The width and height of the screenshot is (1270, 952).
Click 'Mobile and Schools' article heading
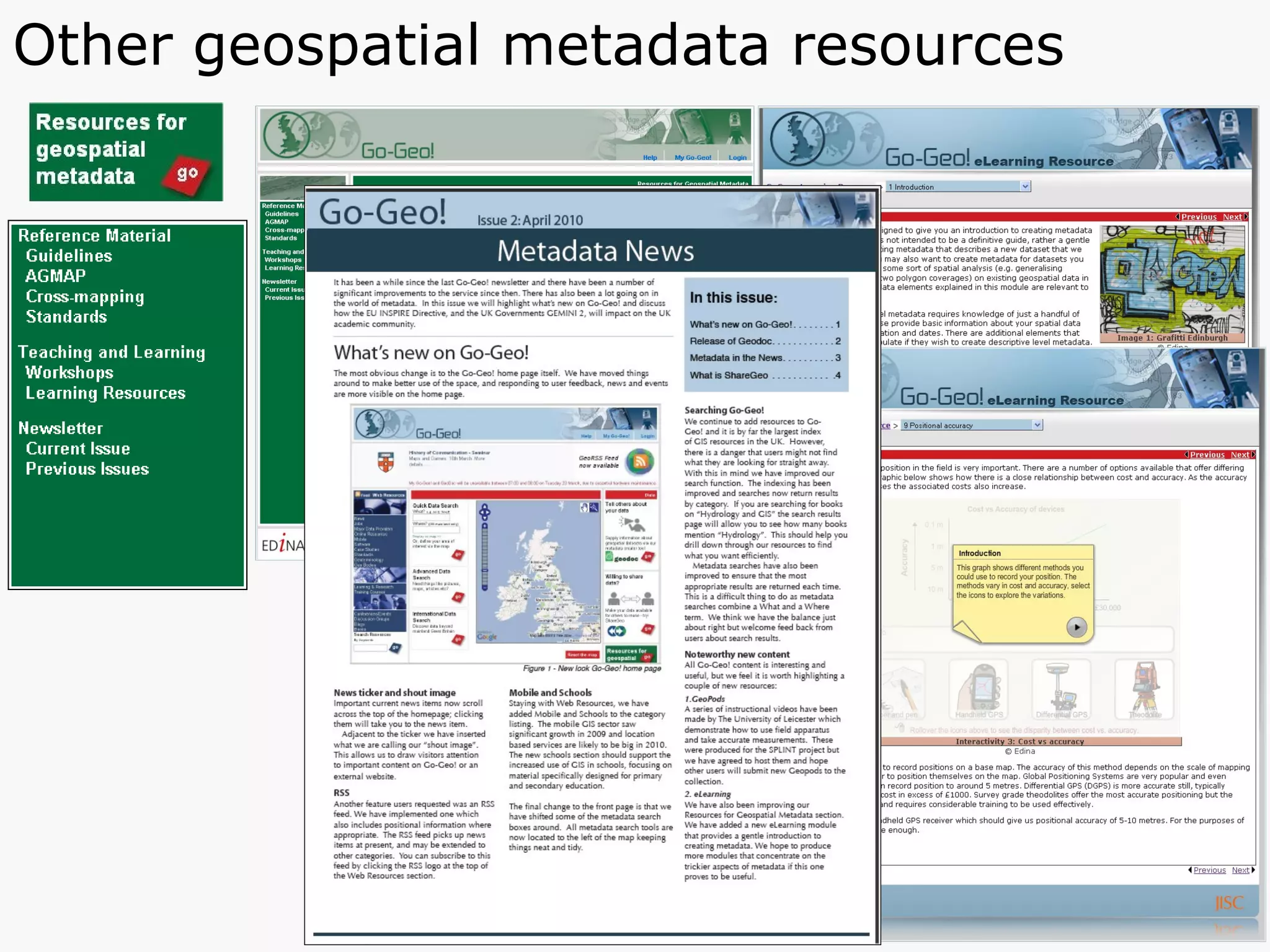tap(550, 693)
